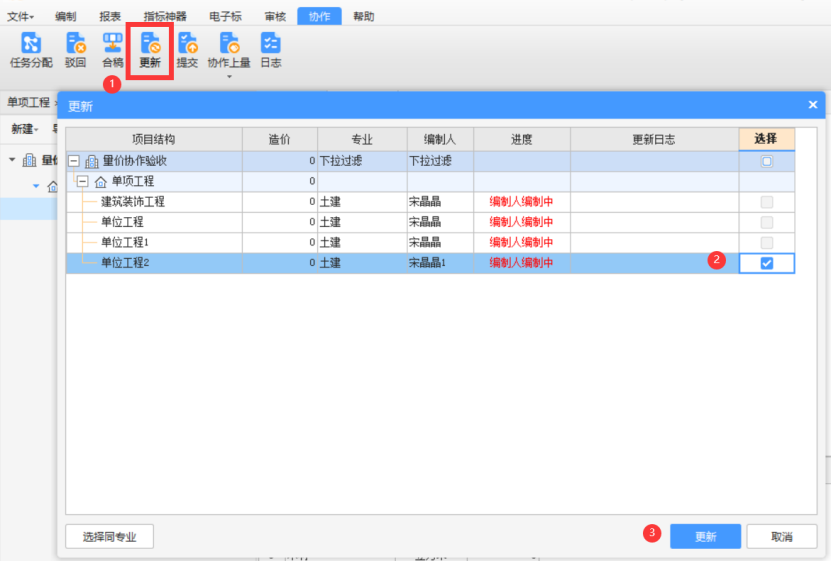The width and height of the screenshot is (831, 561).
Task: Open the 指标神器 tab
Action: point(165,16)
